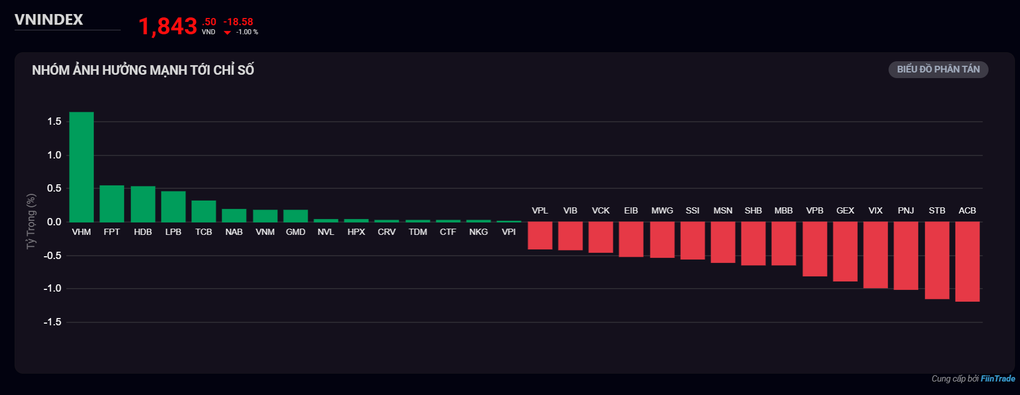Open the FiinTrade provider link

tap(998, 379)
